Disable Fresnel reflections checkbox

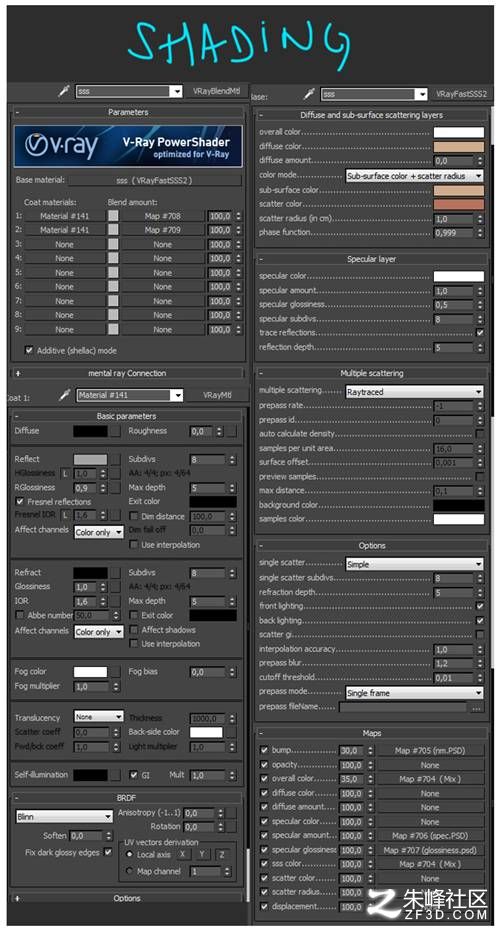click(x=20, y=502)
